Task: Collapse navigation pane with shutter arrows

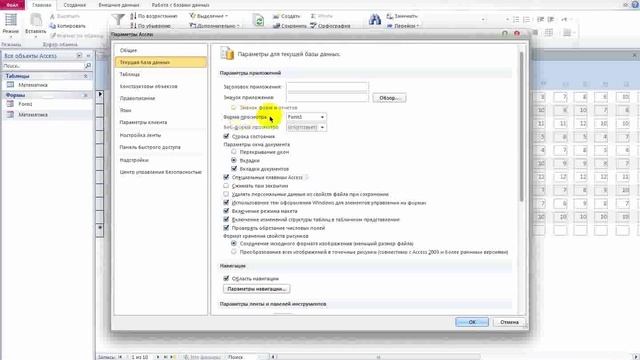Action: [x=89, y=56]
